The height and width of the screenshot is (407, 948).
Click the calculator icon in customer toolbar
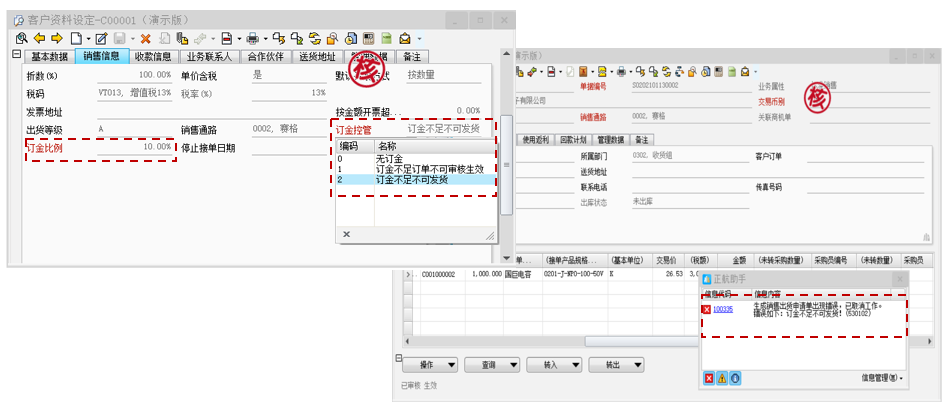[369, 39]
